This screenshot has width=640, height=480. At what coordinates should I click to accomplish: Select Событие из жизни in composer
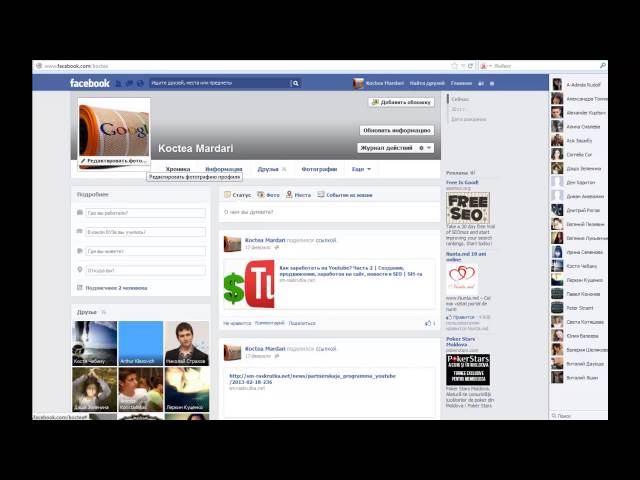click(345, 195)
